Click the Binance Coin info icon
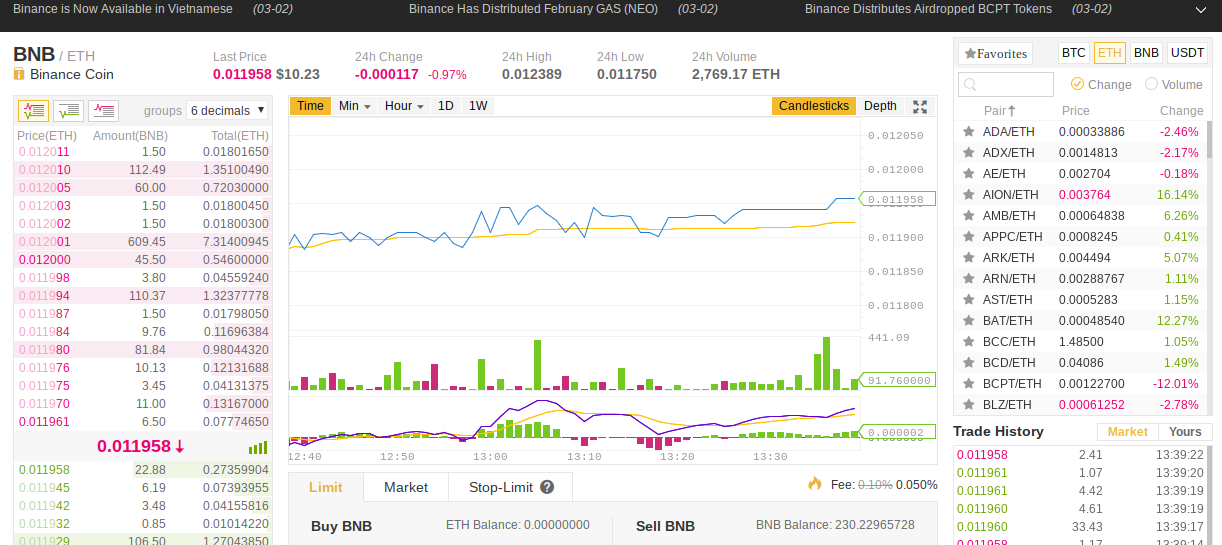Screen dimensions: 1222x545 click(x=19, y=74)
